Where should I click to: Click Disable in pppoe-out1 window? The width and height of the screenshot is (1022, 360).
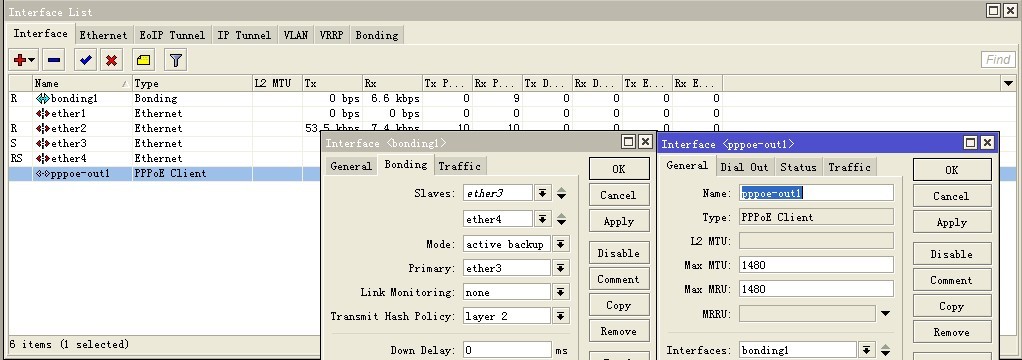(x=952, y=254)
